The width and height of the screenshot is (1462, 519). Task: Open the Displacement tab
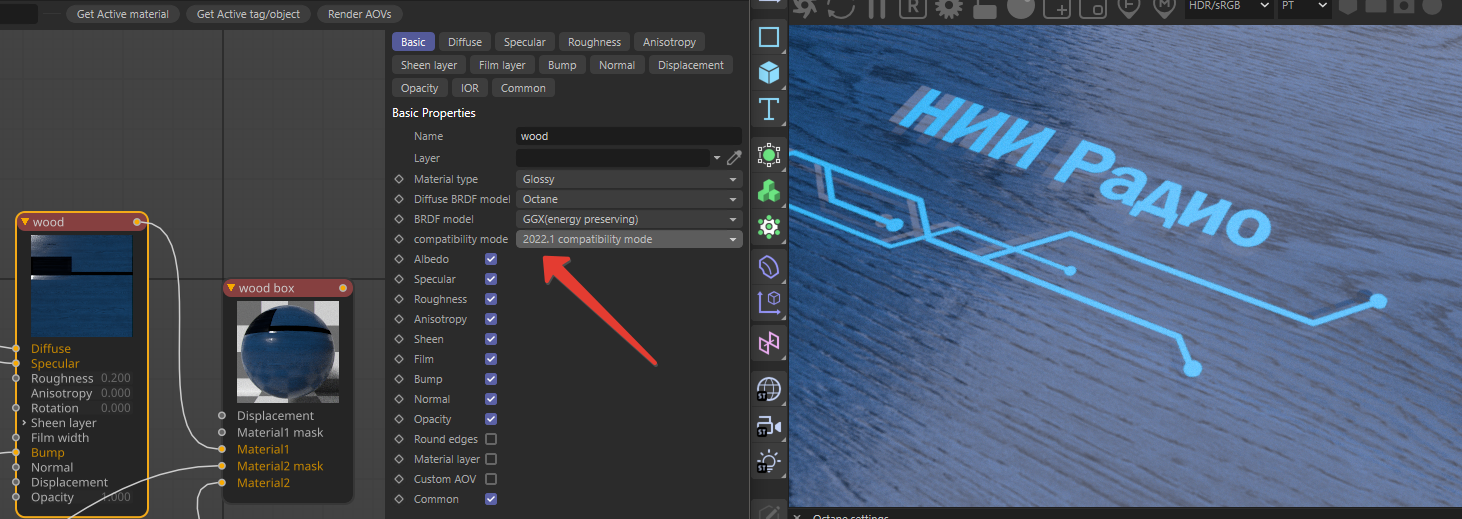tap(691, 65)
